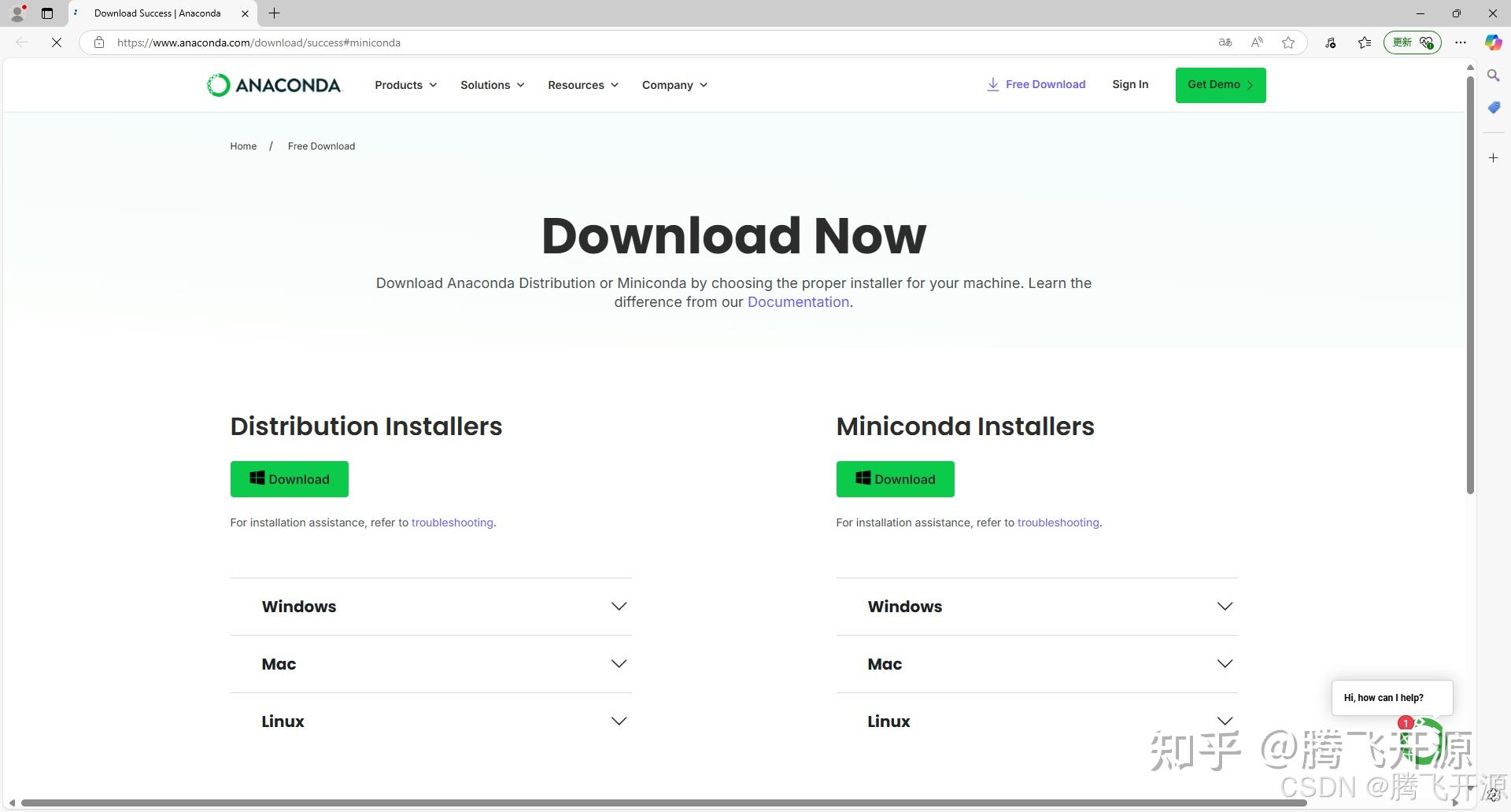Click the translate page icon
The image size is (1511, 812).
pos(1225,42)
